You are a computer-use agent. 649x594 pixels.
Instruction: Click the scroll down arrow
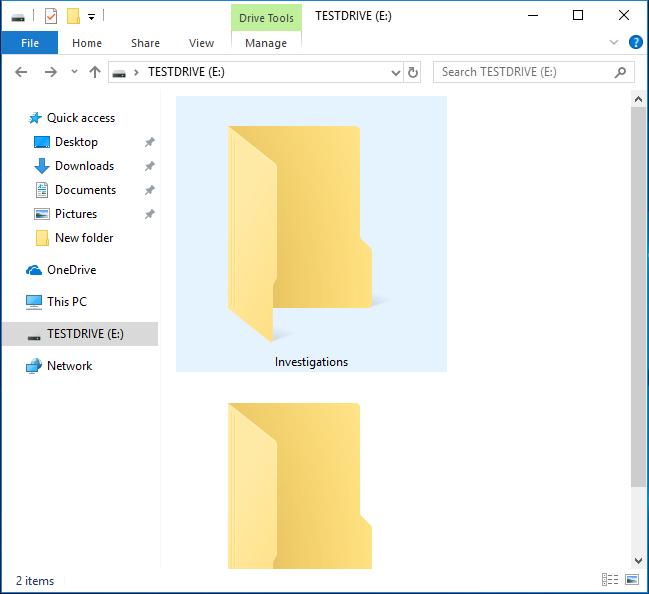tap(638, 561)
